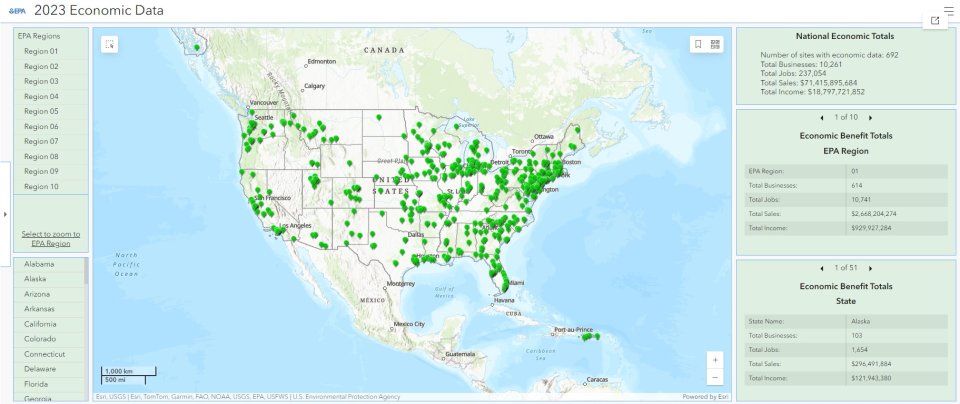The height and width of the screenshot is (404, 960).
Task: Go to next EPA Region record
Action: click(870, 118)
